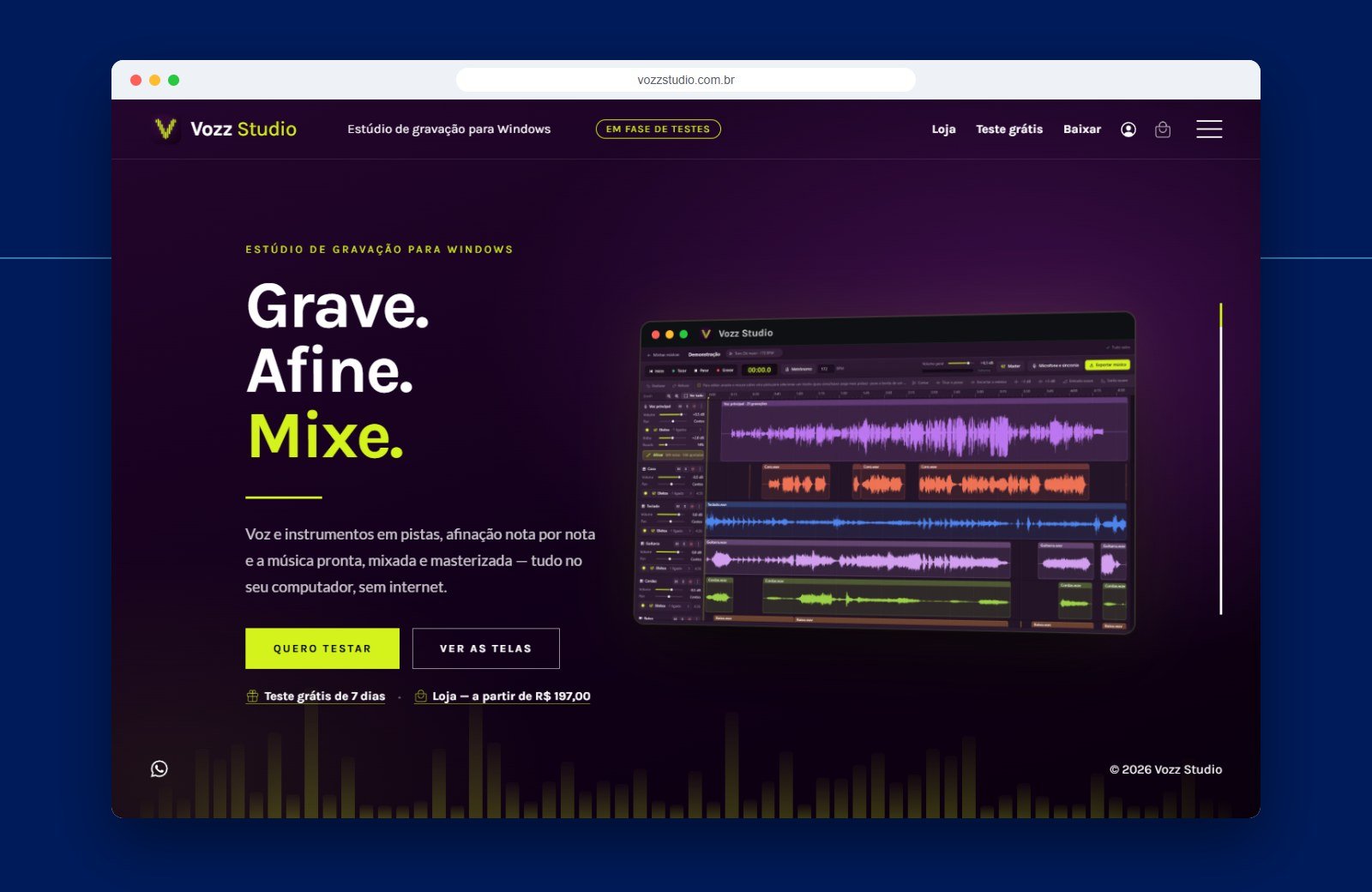This screenshot has height=892, width=1372.
Task: Click the green browser maximize dot
Action: 173,80
